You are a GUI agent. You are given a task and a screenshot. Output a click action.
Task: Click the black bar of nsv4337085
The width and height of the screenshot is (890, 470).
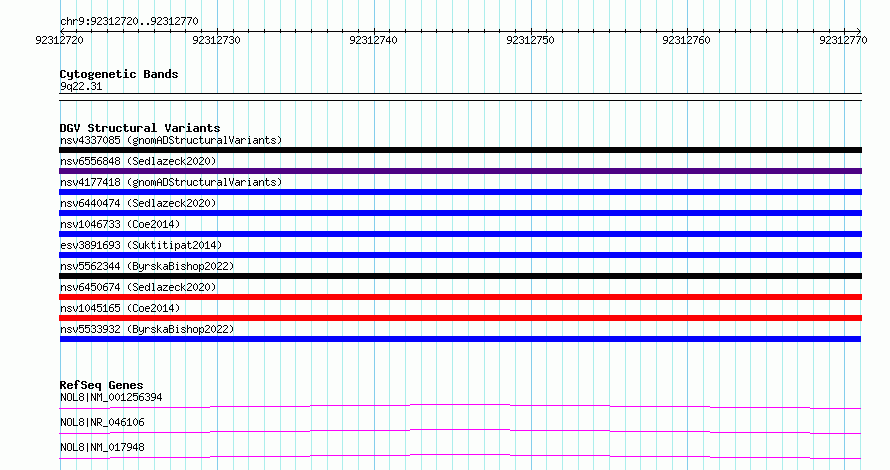tap(460, 150)
